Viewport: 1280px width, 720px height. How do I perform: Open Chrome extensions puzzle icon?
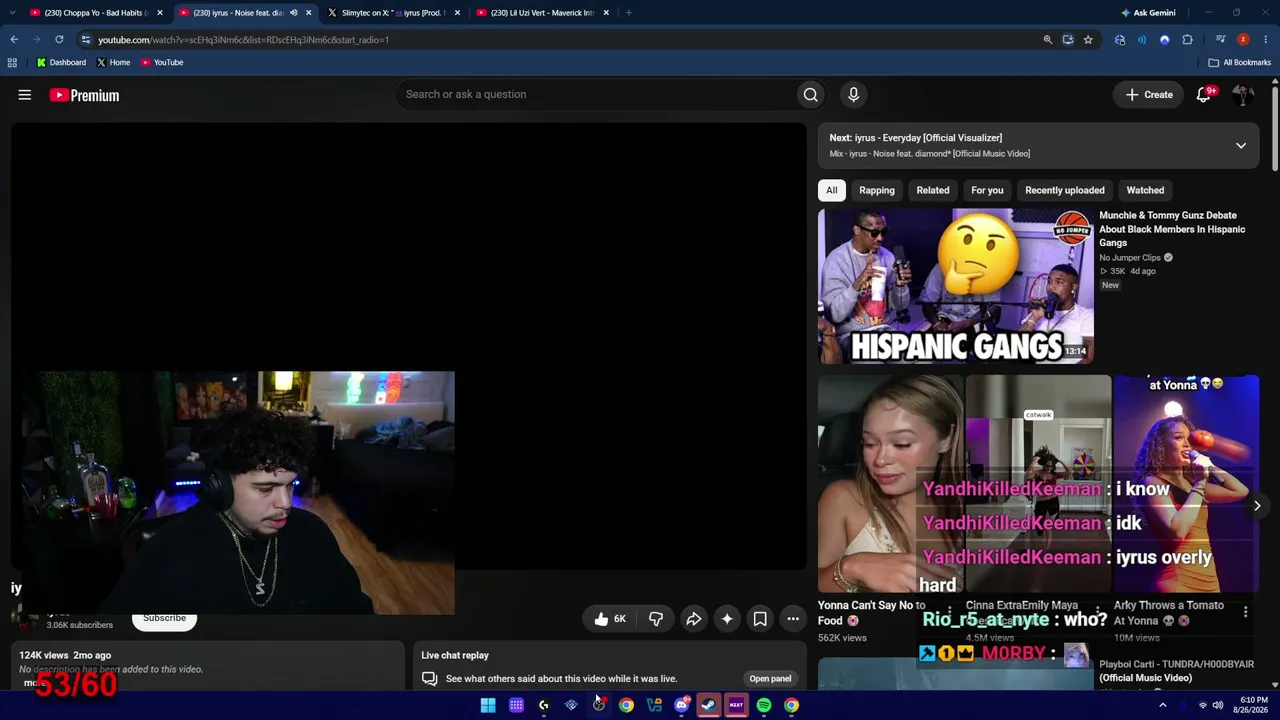point(1187,40)
